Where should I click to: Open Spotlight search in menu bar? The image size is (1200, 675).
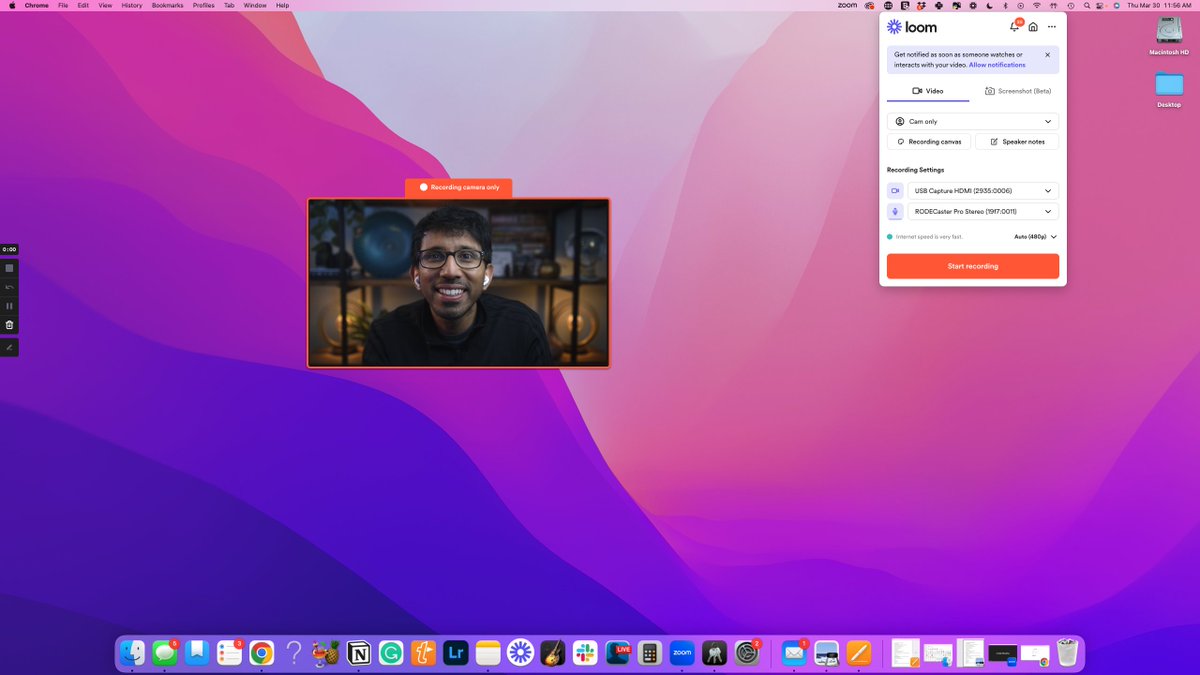(x=1087, y=5)
